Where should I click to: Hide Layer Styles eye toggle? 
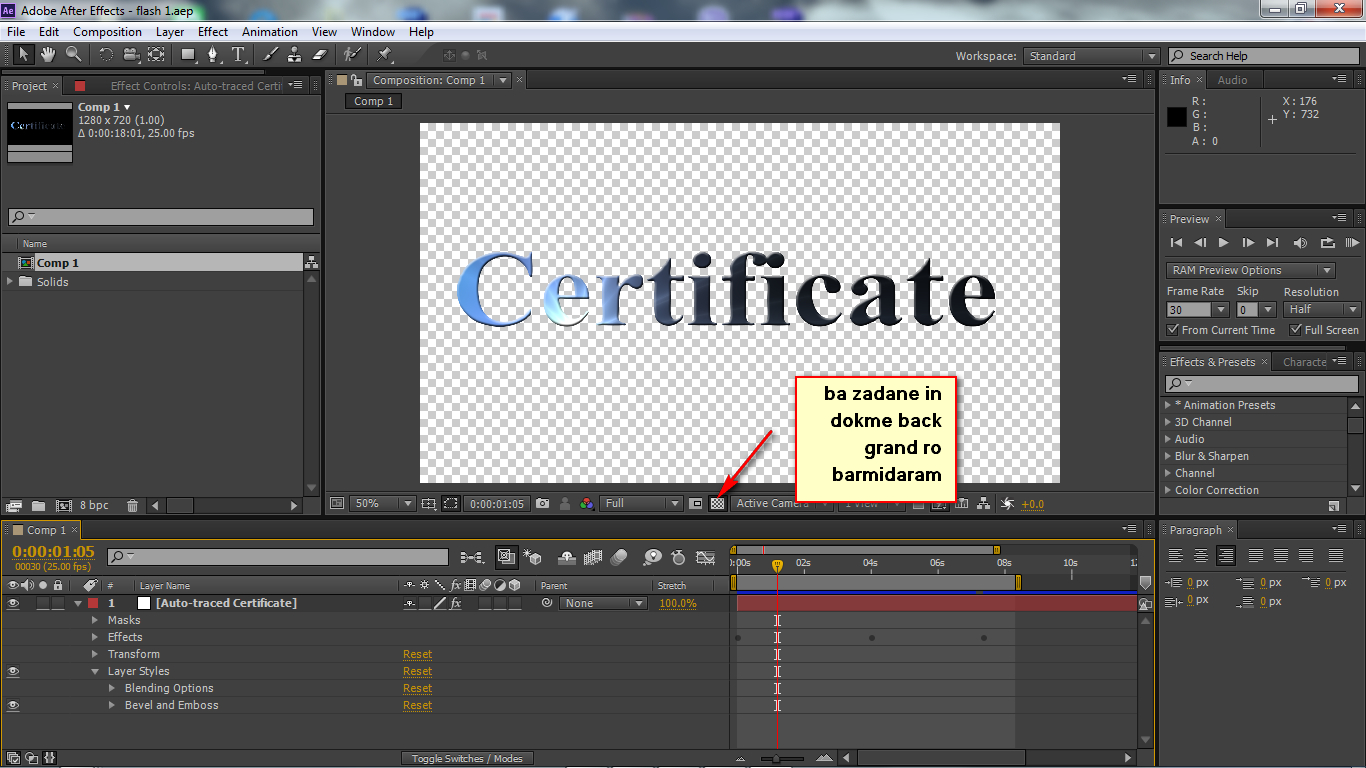(x=13, y=671)
